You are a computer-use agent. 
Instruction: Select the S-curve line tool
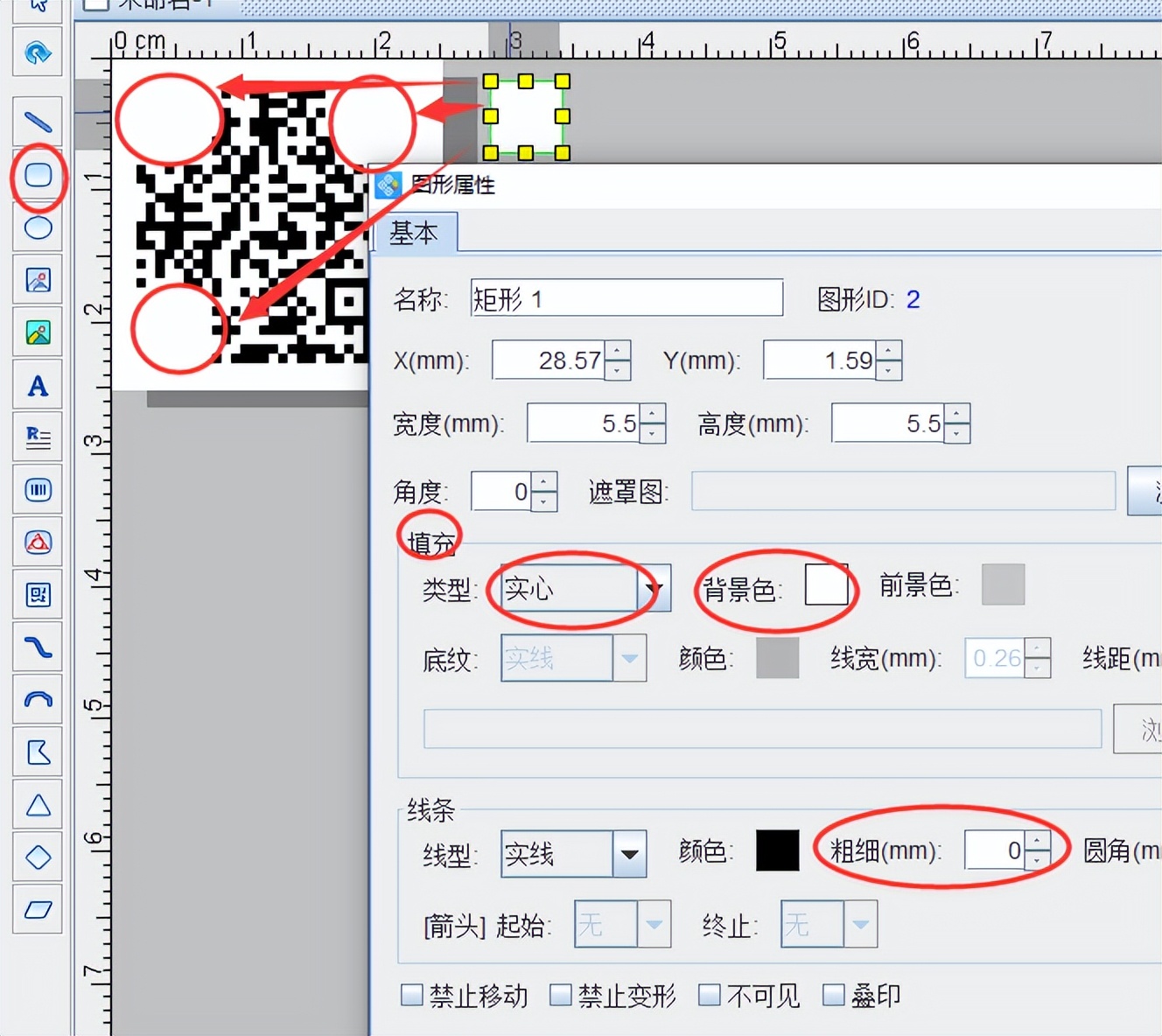[38, 647]
